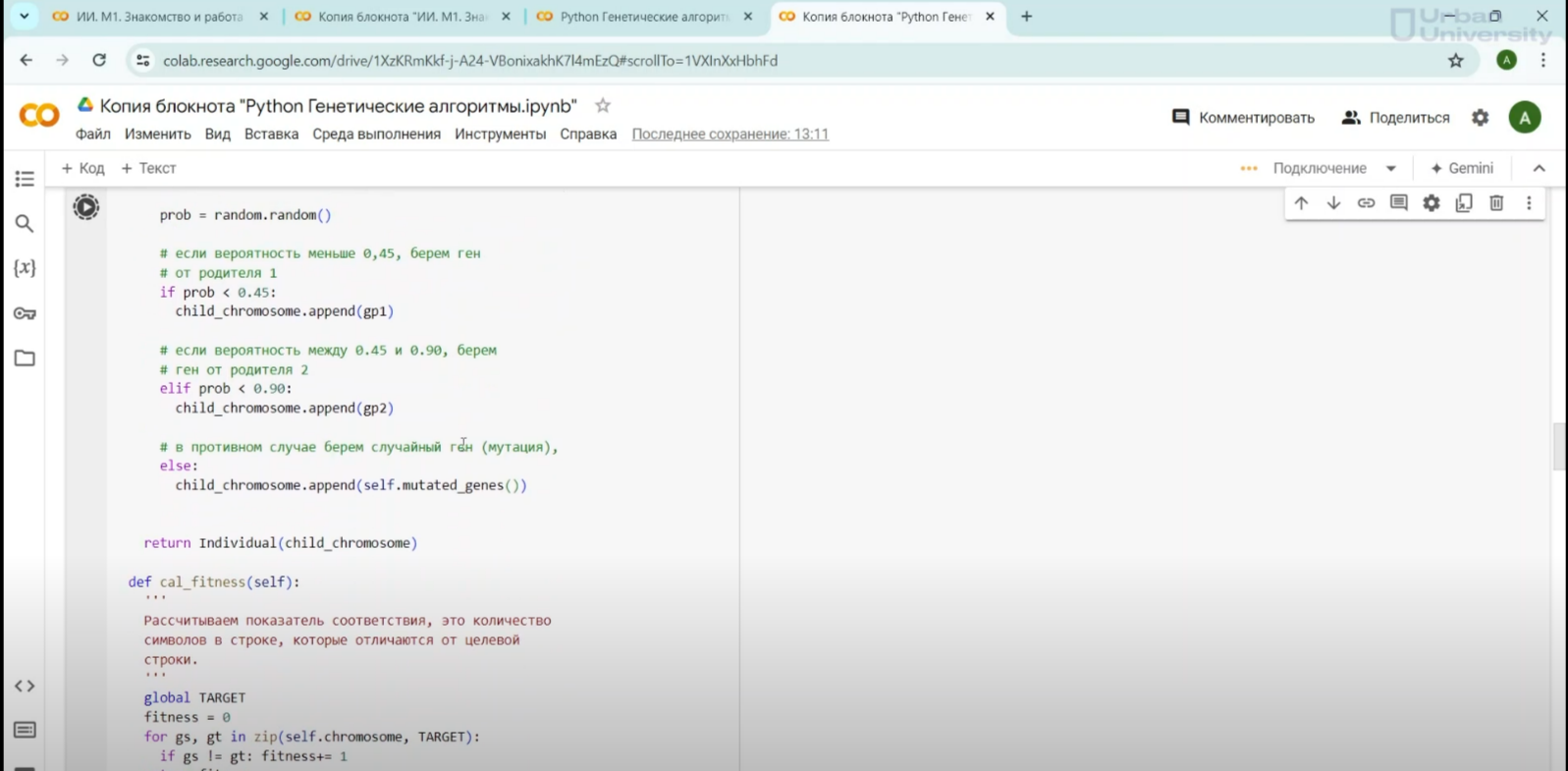Open cell settings gear in cell toolbar
The height and width of the screenshot is (771, 1568).
(x=1432, y=203)
